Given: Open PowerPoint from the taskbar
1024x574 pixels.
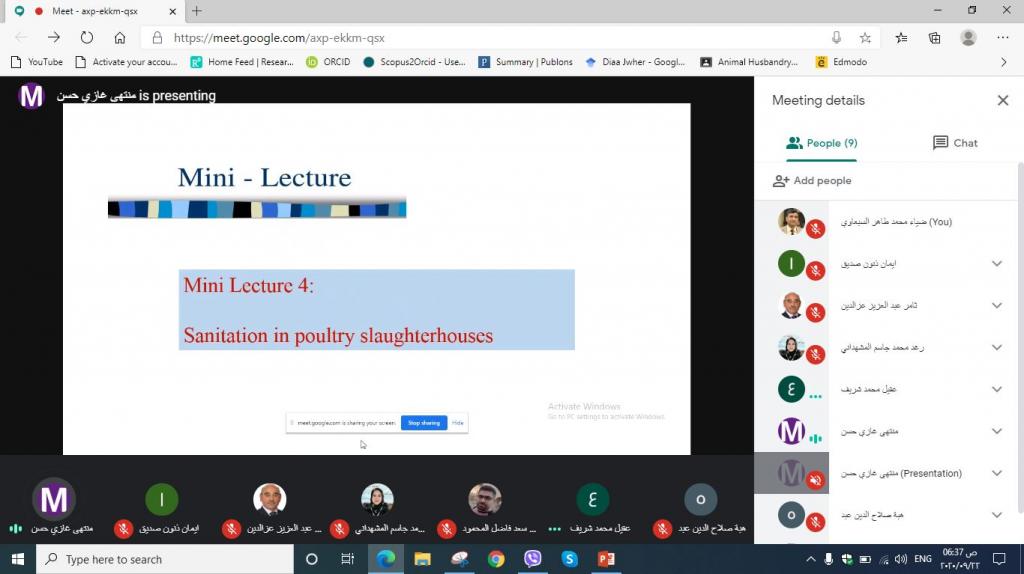Looking at the screenshot, I should [605, 559].
